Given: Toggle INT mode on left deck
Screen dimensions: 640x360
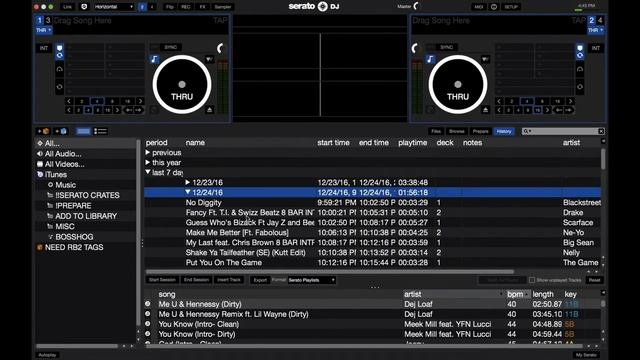Looking at the screenshot, I should coord(44,48).
